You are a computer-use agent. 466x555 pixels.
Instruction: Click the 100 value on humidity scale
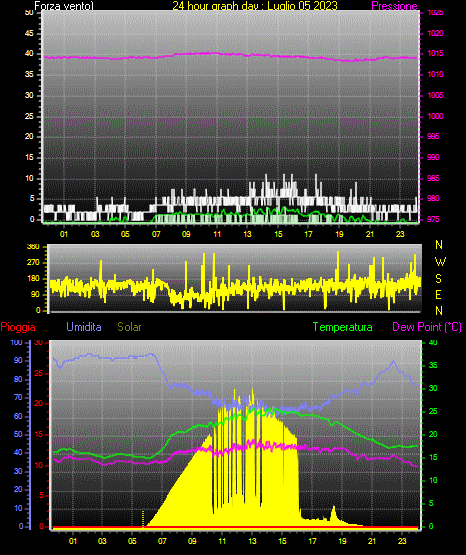tap(16, 343)
